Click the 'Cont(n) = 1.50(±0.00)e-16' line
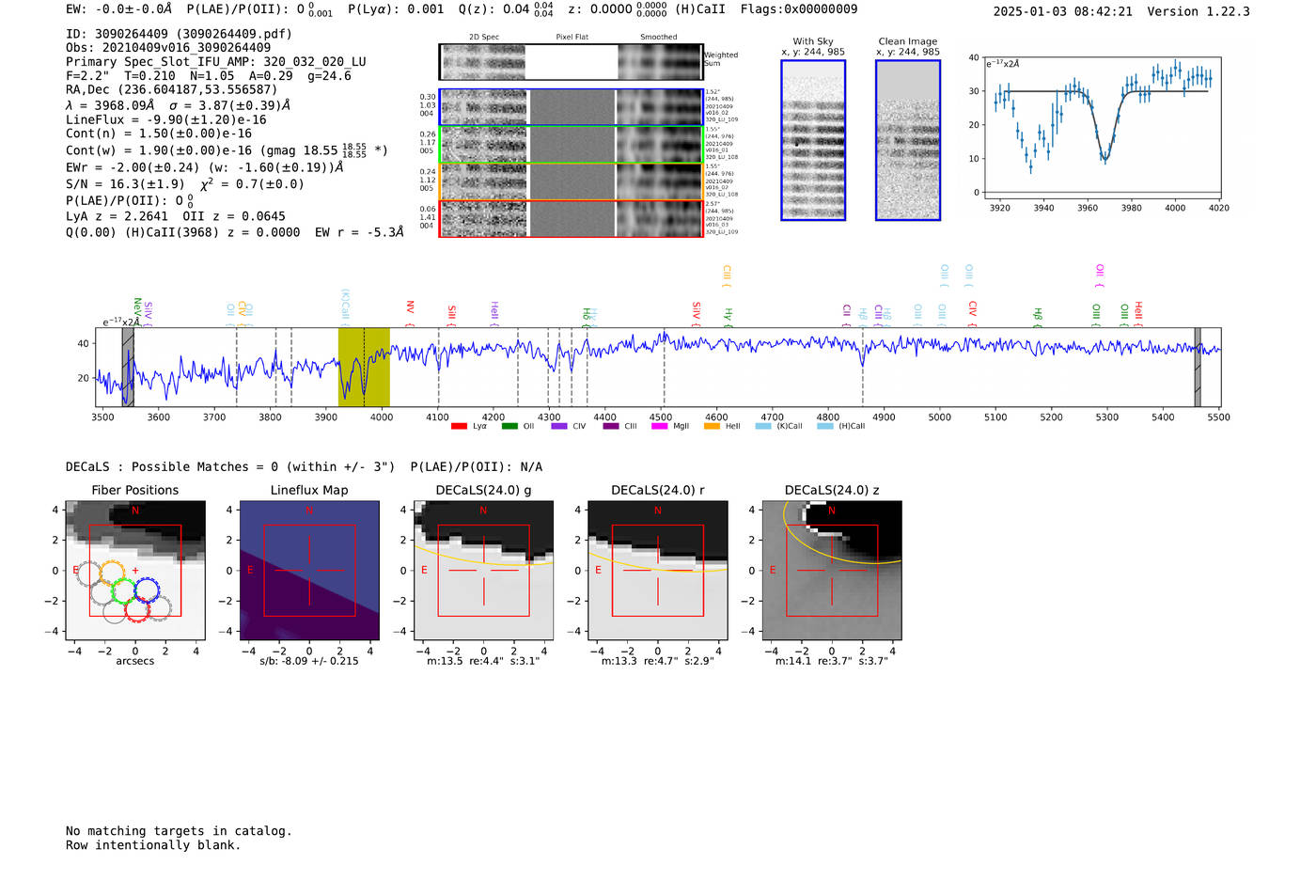The image size is (1316, 896). point(159,134)
